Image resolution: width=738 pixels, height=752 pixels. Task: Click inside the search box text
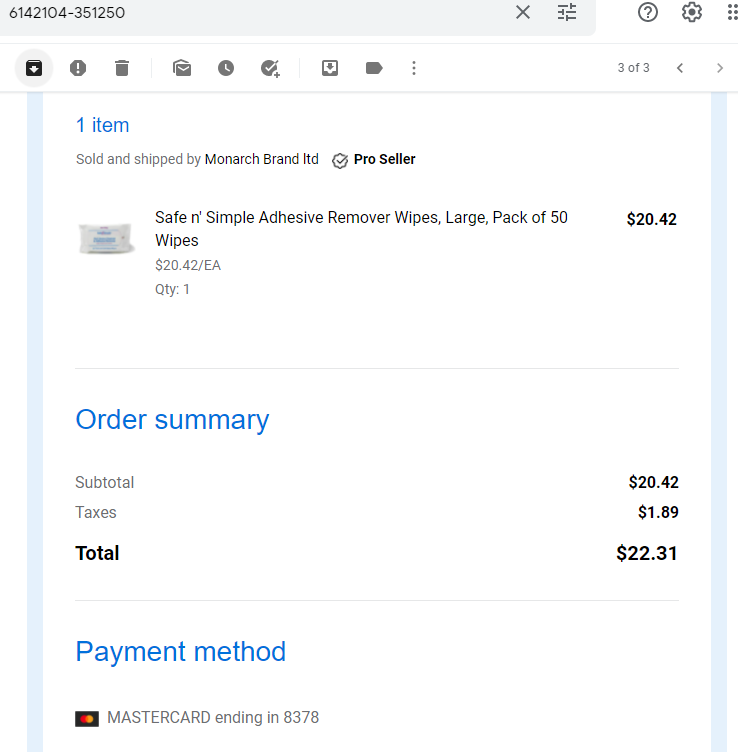67,12
